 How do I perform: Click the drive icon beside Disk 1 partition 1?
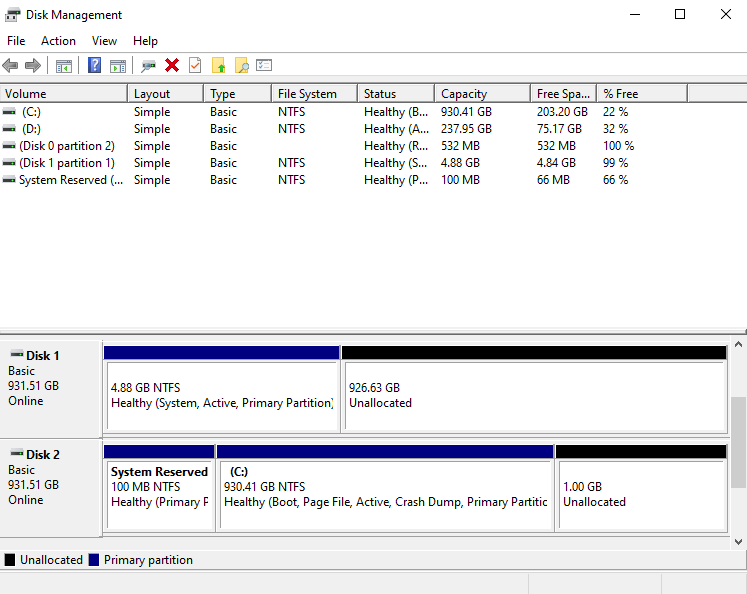9,163
